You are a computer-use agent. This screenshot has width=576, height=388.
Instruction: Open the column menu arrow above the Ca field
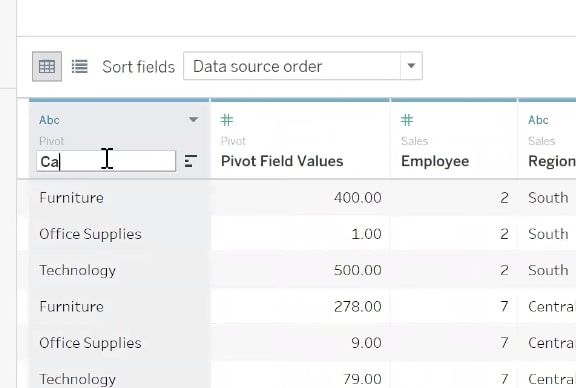pos(193,119)
